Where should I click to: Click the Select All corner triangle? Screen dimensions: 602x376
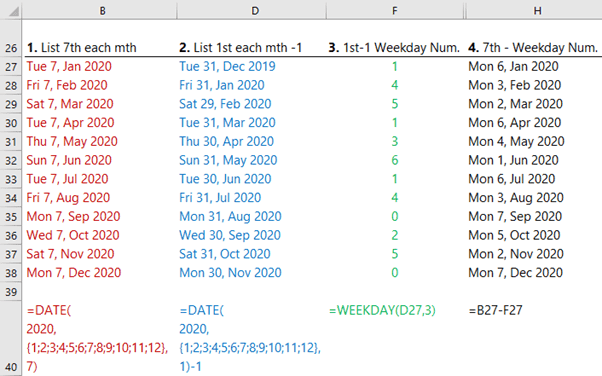(14, 12)
